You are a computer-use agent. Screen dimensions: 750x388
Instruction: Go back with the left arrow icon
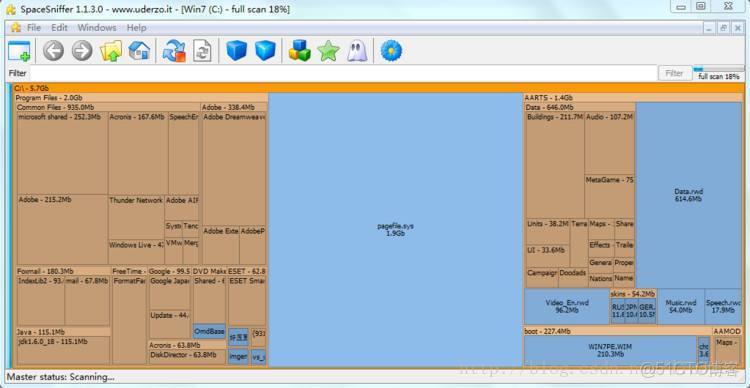click(x=53, y=51)
